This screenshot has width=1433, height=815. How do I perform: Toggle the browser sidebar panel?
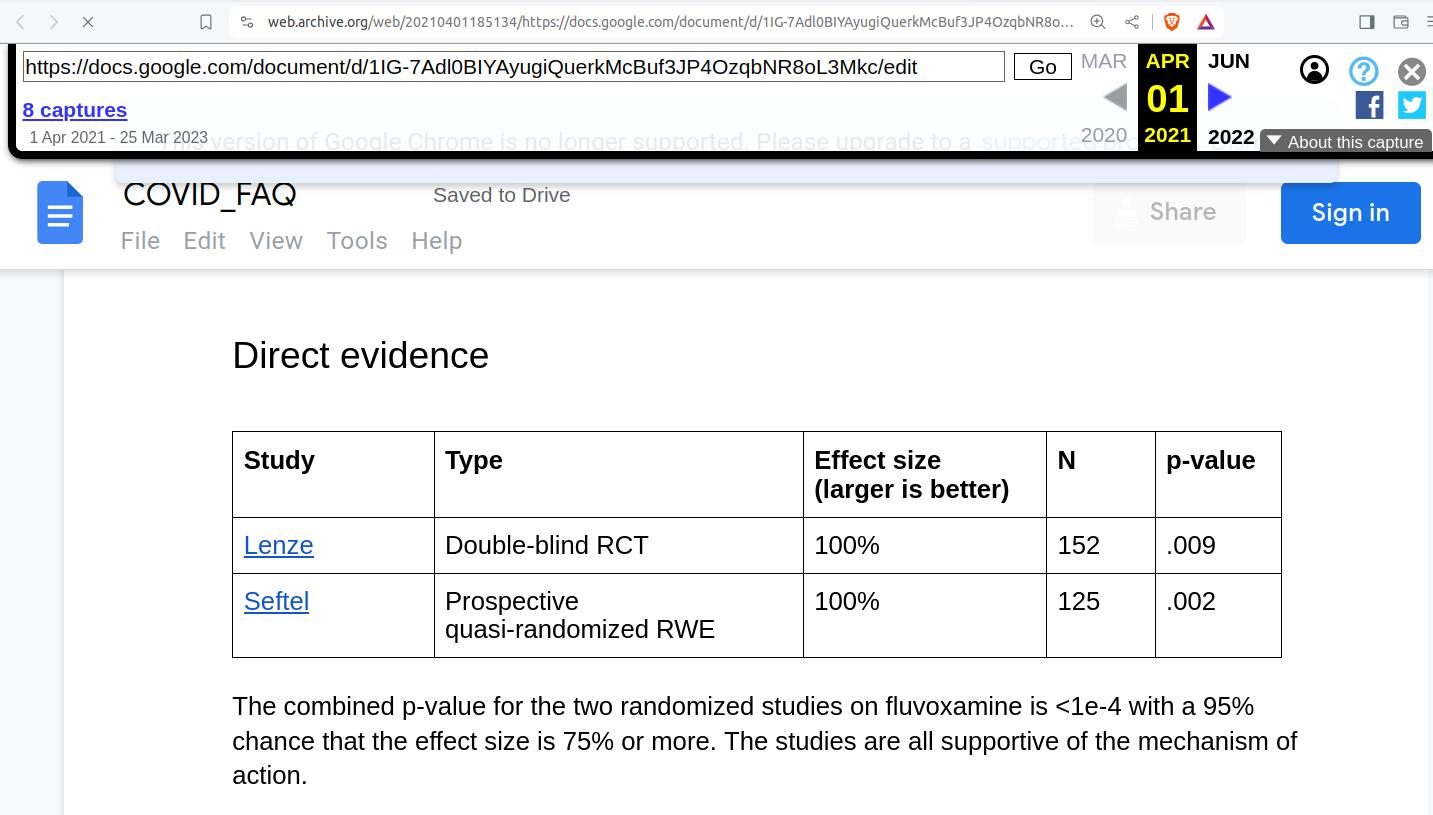[1367, 22]
